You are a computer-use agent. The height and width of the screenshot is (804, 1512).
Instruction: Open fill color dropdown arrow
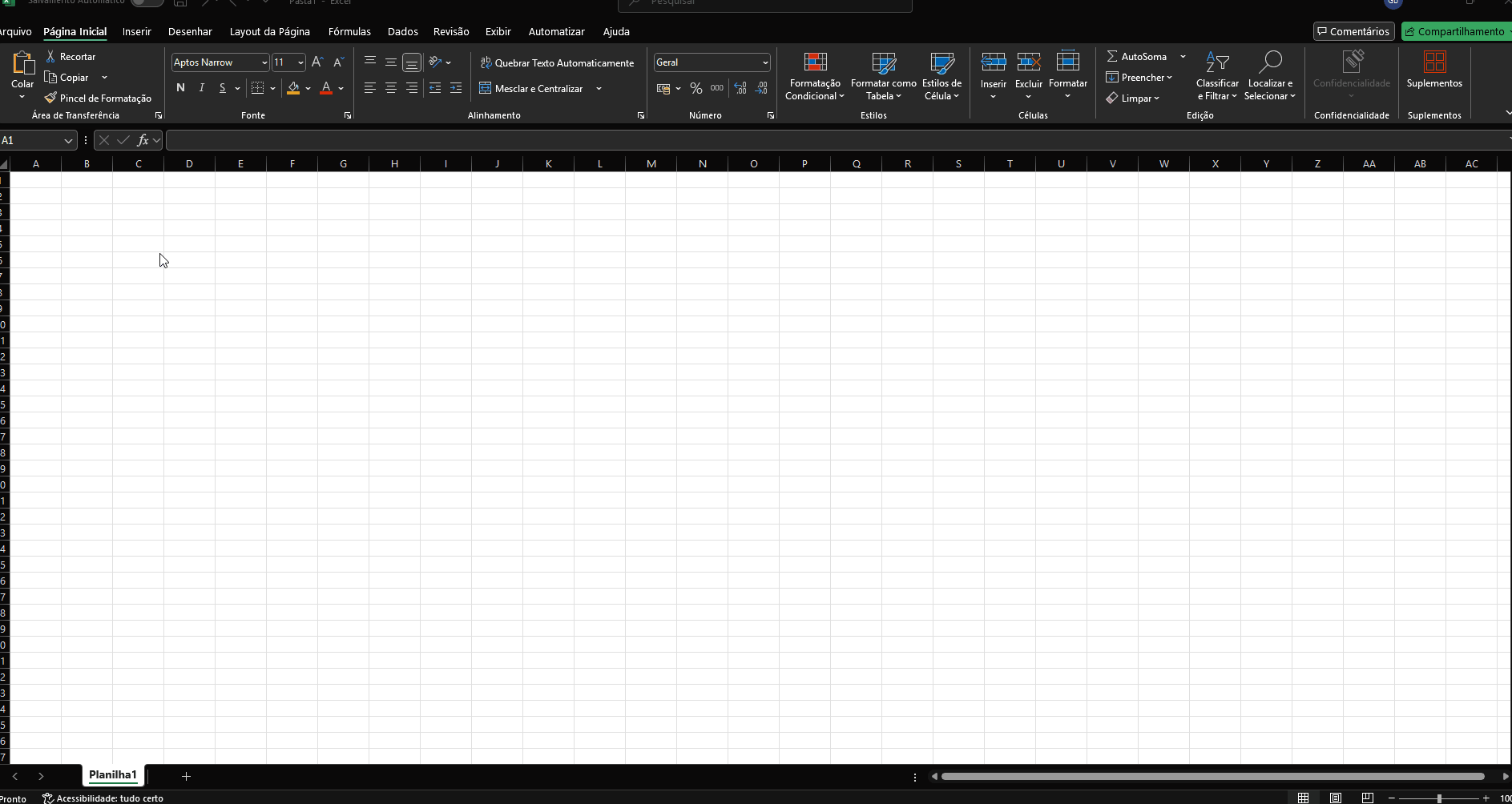308,88
